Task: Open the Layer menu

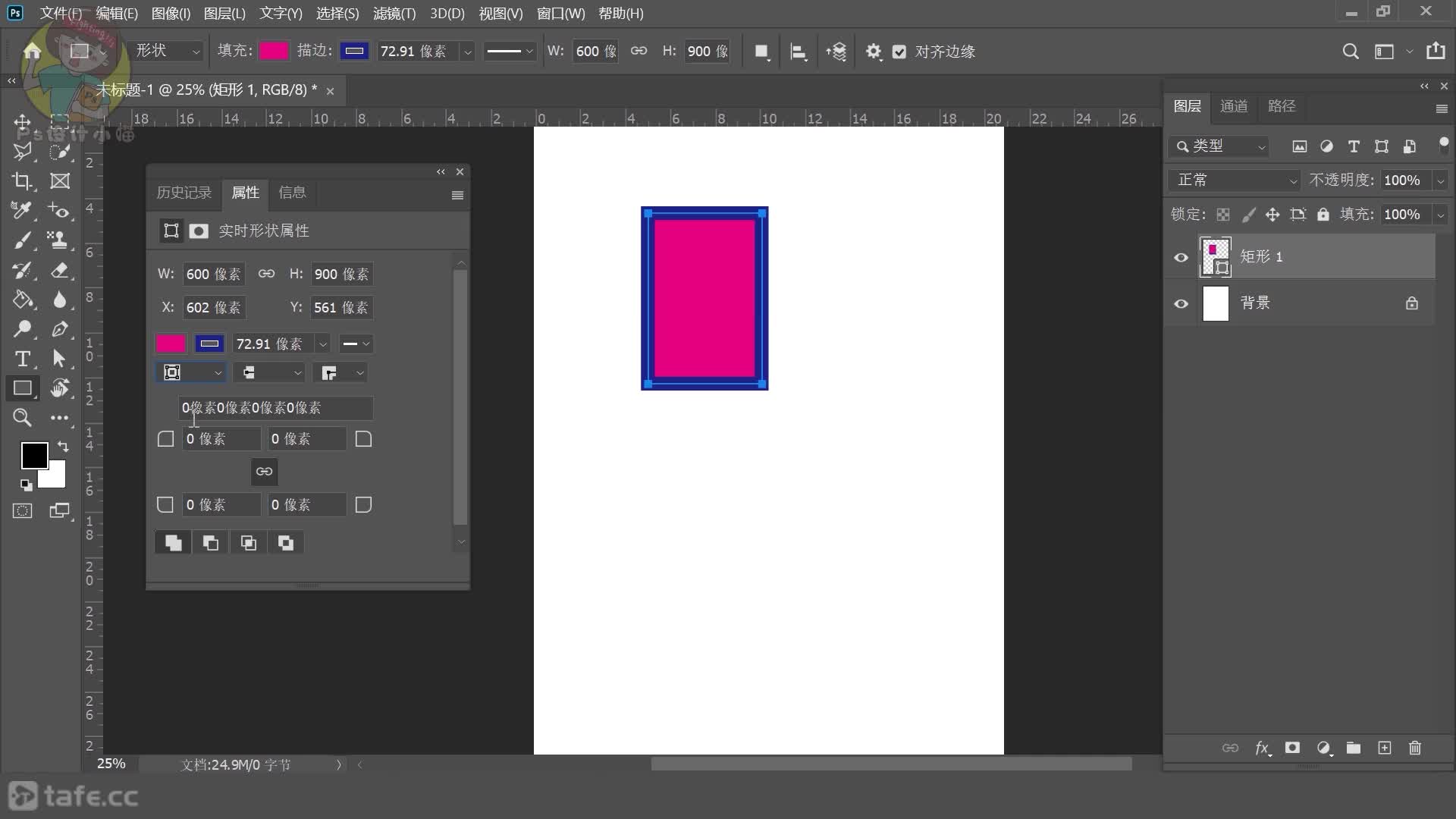Action: (x=224, y=13)
